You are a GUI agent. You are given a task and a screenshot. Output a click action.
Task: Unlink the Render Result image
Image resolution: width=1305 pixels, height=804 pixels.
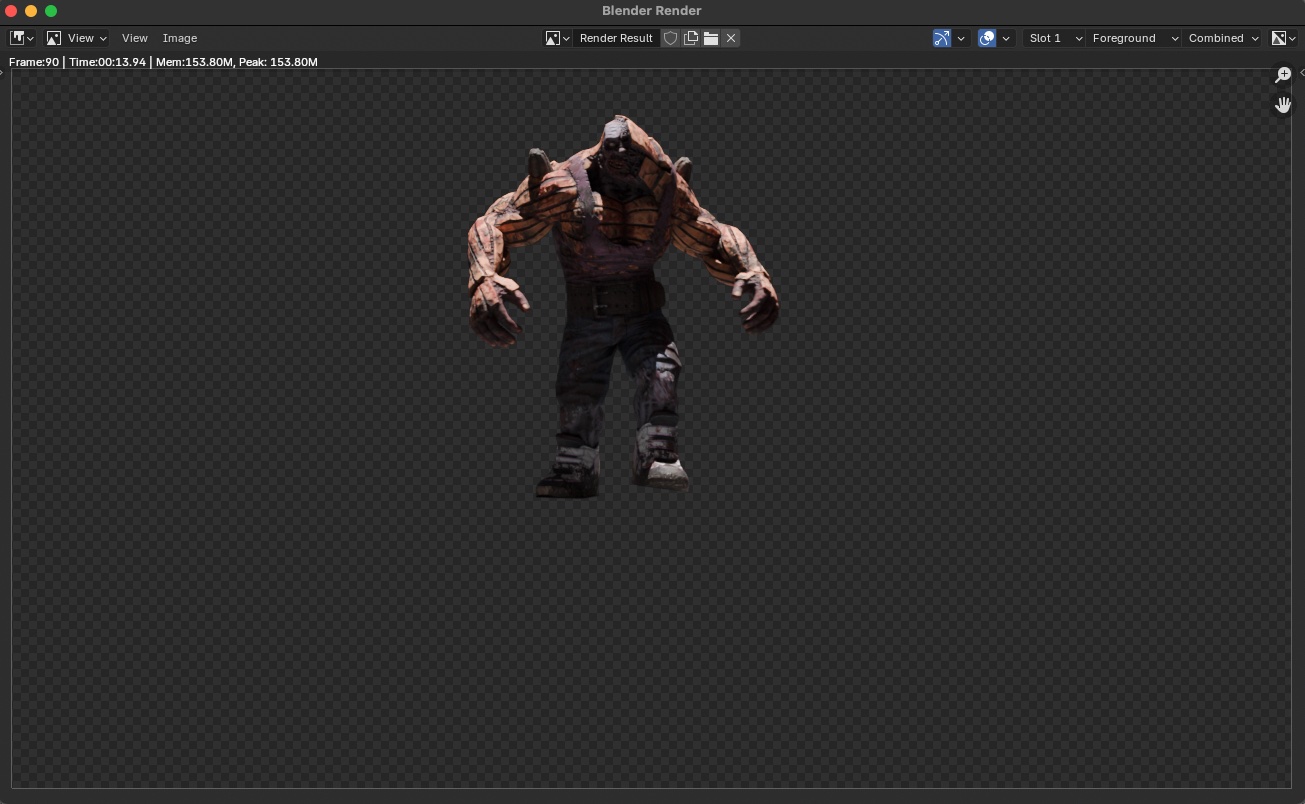coord(731,38)
